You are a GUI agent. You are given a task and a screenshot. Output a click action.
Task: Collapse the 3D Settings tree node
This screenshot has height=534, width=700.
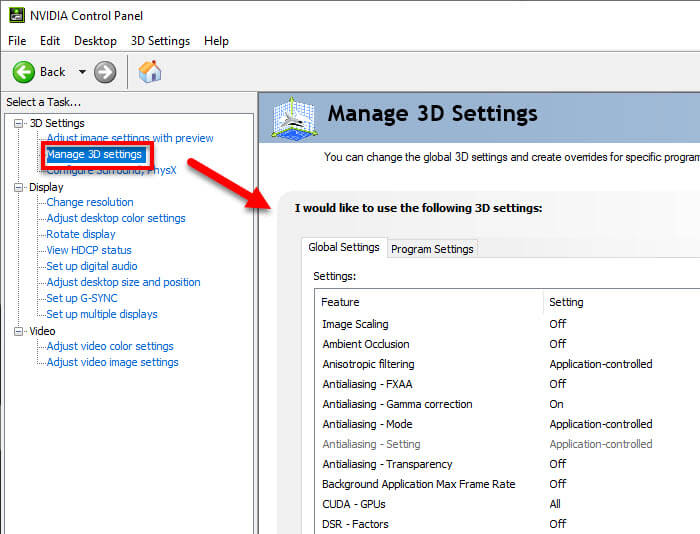tap(18, 123)
